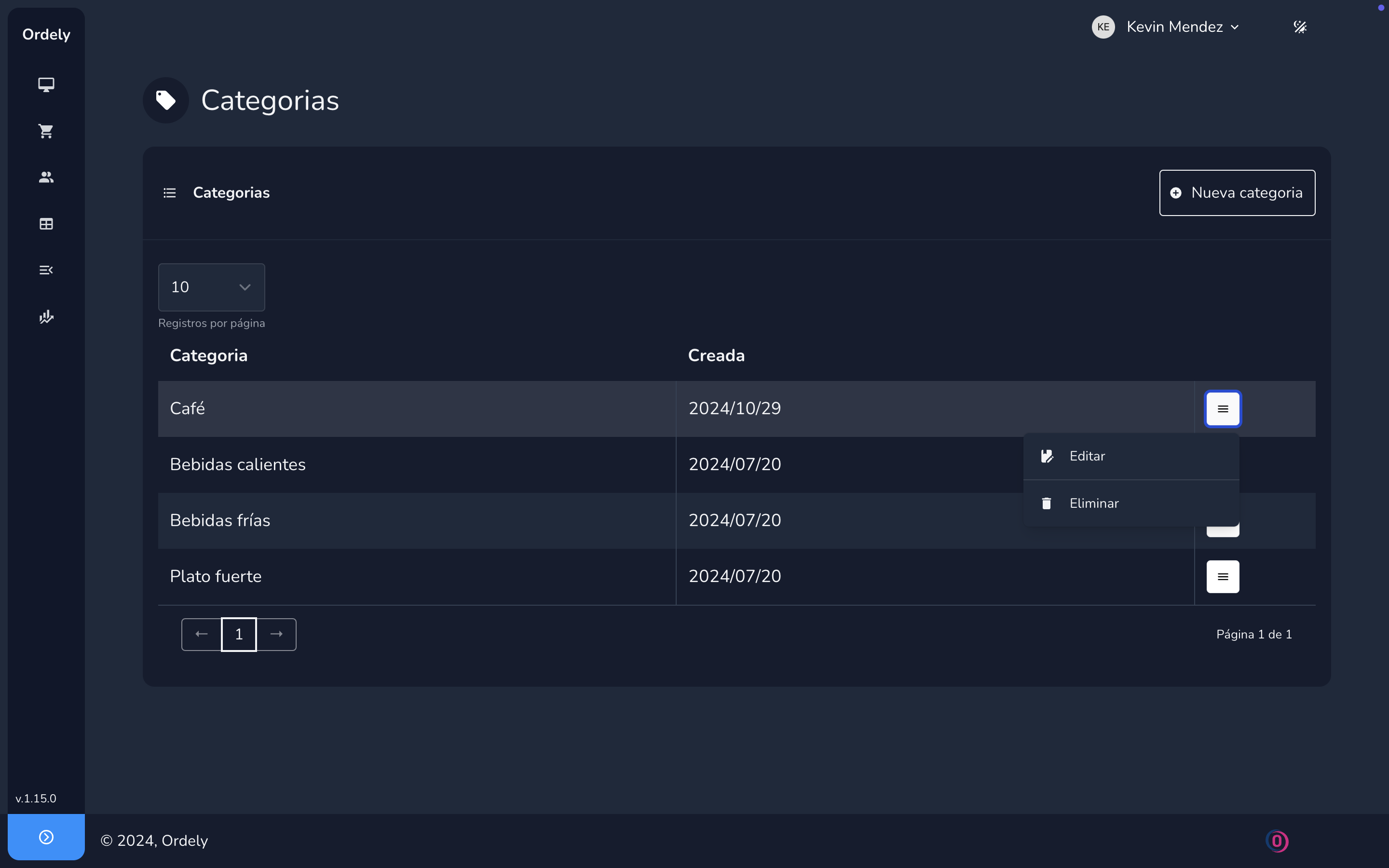Open the records per page dropdown showing 10
This screenshot has height=868, width=1389.
pyautogui.click(x=211, y=287)
